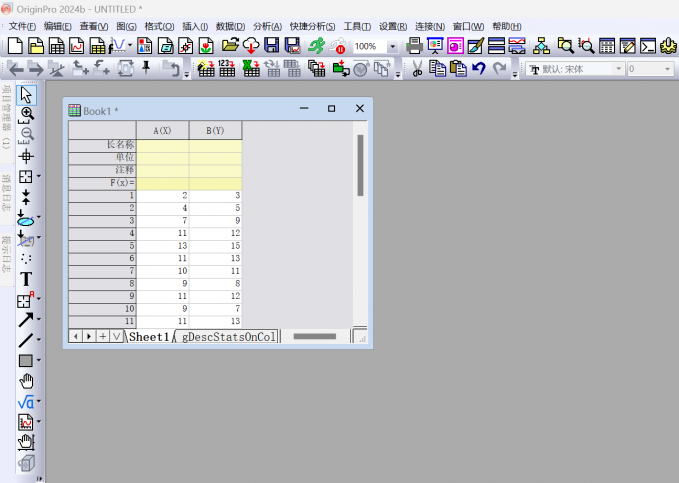Select the Screen Reader crosshair tool
Viewport: 679px width, 483px height.
26,156
